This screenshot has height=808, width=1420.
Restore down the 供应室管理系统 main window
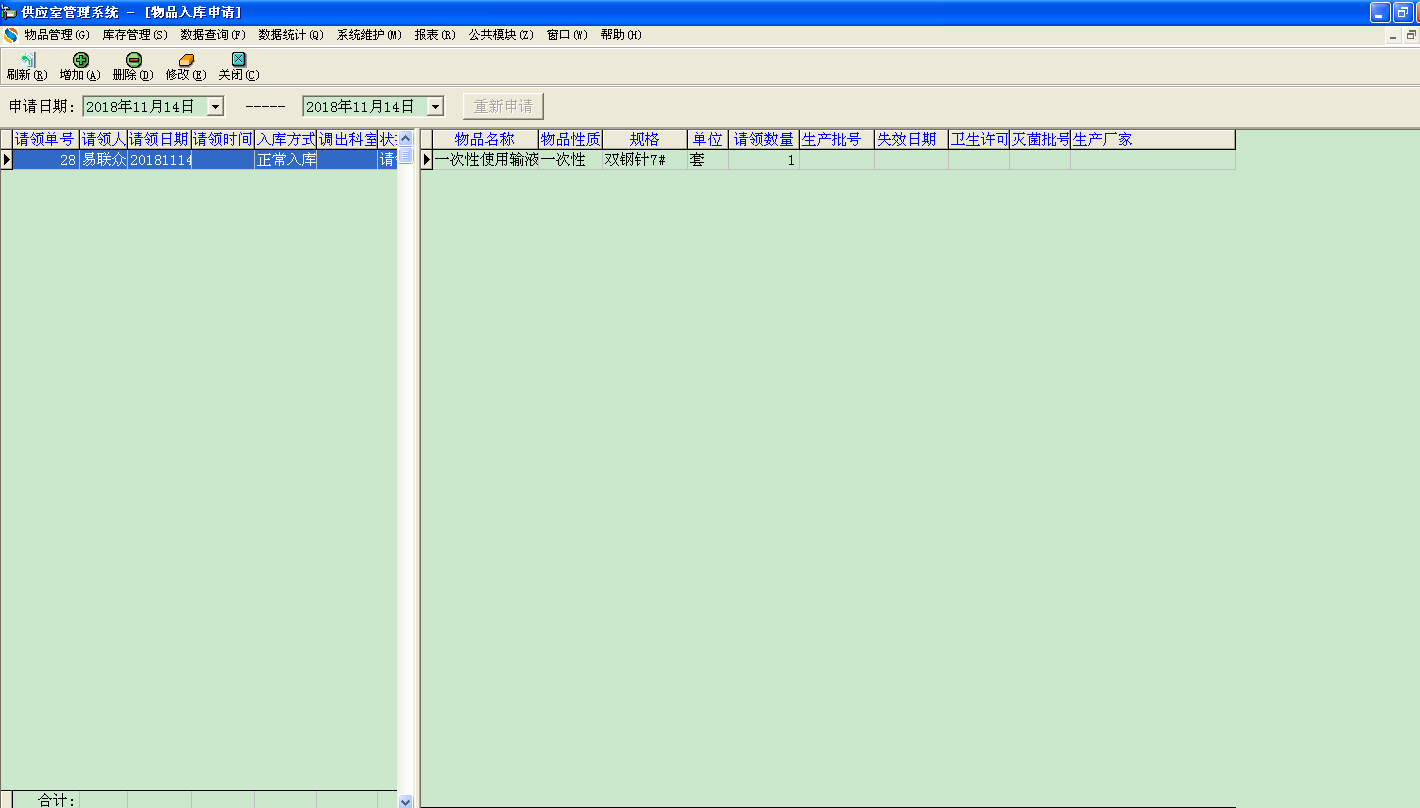1403,12
